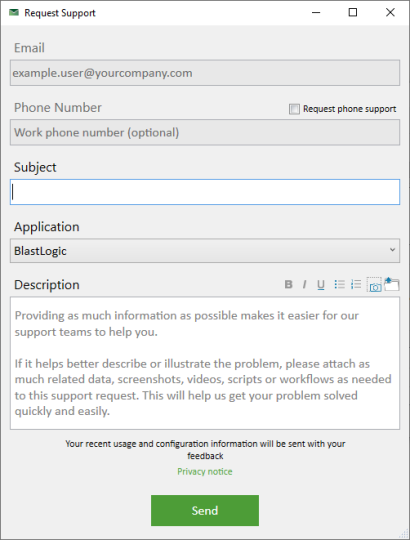Image resolution: width=410 pixels, height=540 pixels.
Task: Click the Subject text box
Action: coord(205,192)
